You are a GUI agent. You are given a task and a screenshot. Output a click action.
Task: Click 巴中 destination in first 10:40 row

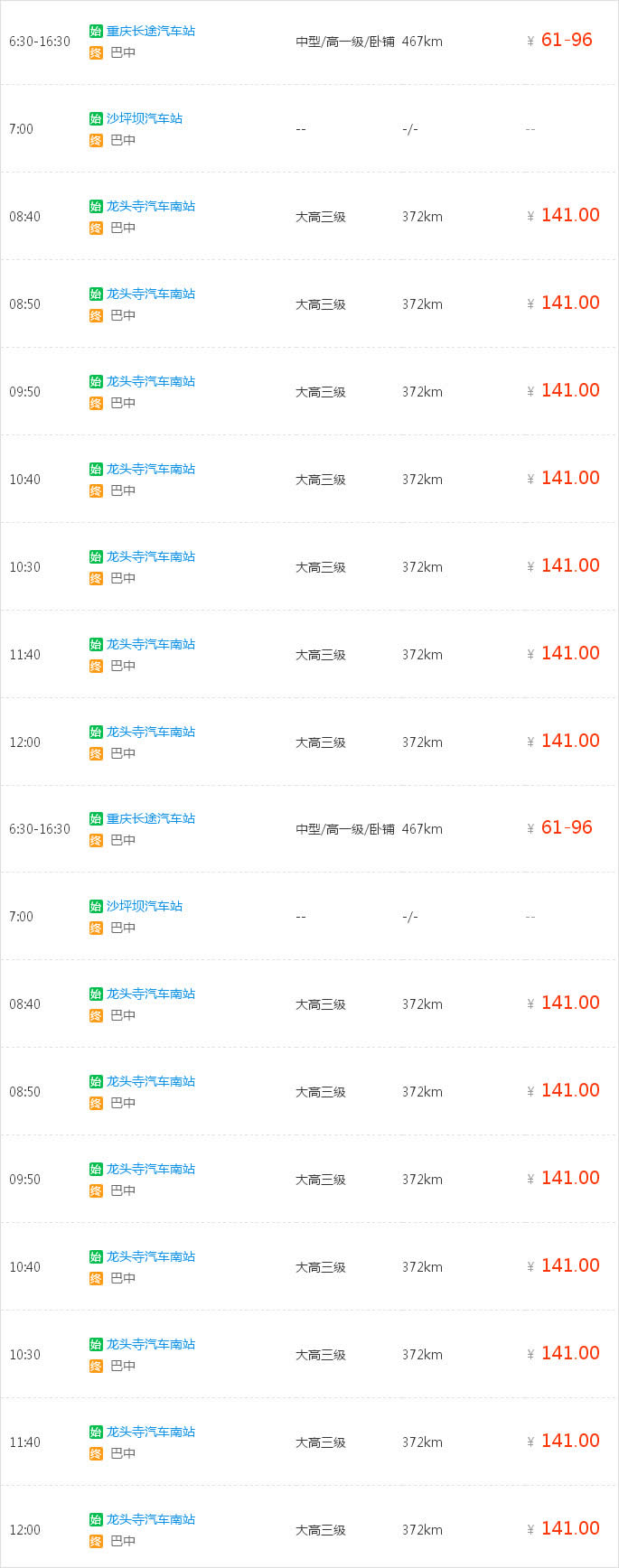coord(123,490)
